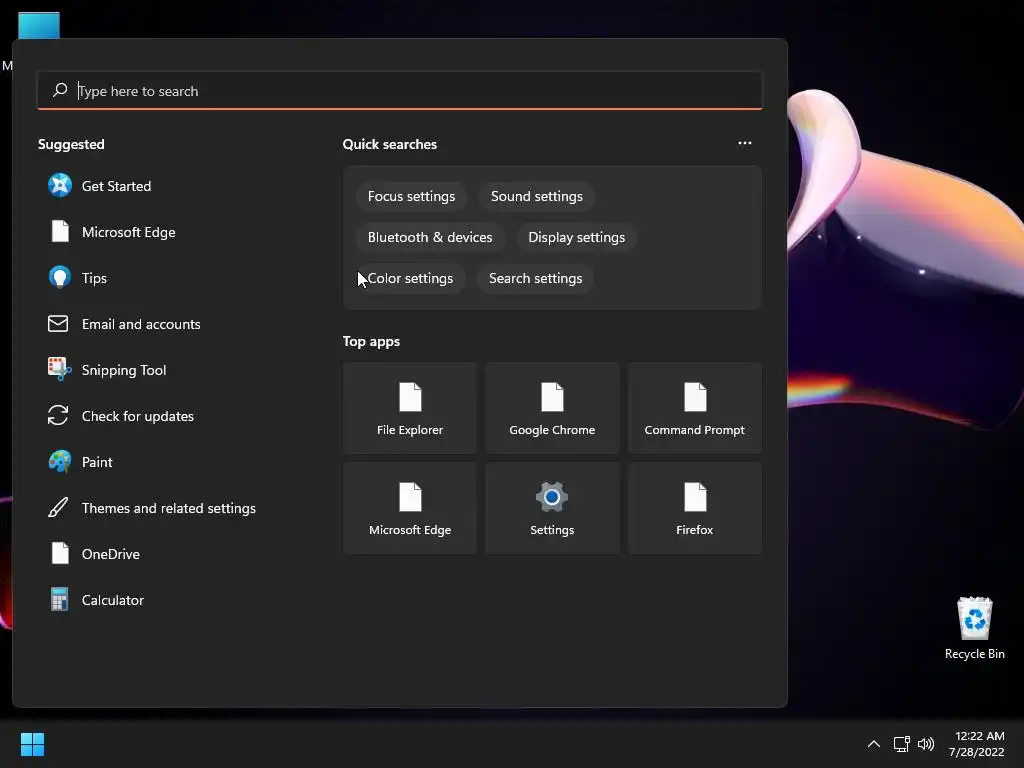Open File Explorer from Top apps
1024x768 pixels.
tap(409, 408)
